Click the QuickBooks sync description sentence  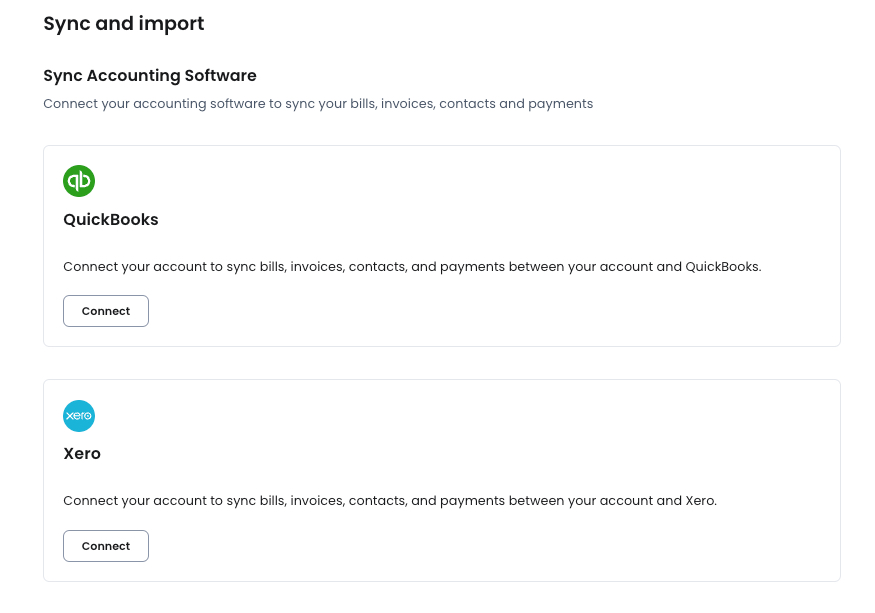[412, 267]
